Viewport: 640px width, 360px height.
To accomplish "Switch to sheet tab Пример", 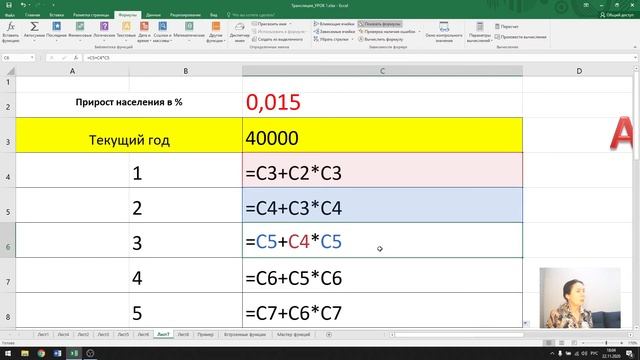I will [x=205, y=334].
